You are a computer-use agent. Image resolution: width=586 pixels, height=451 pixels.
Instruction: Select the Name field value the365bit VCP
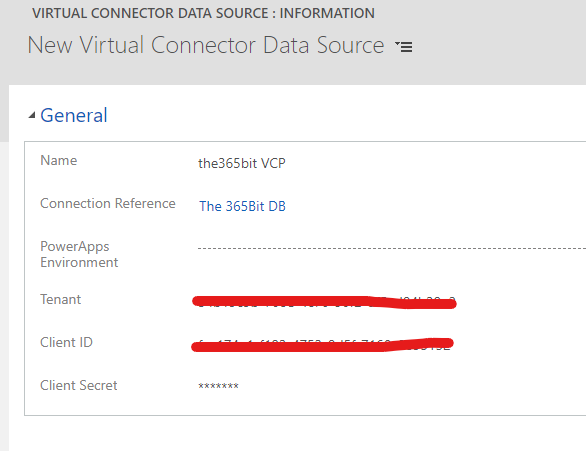coord(242,163)
